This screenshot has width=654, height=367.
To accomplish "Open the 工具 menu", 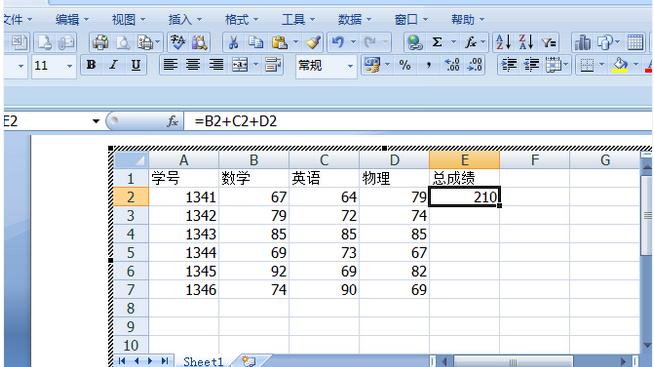I will [298, 20].
